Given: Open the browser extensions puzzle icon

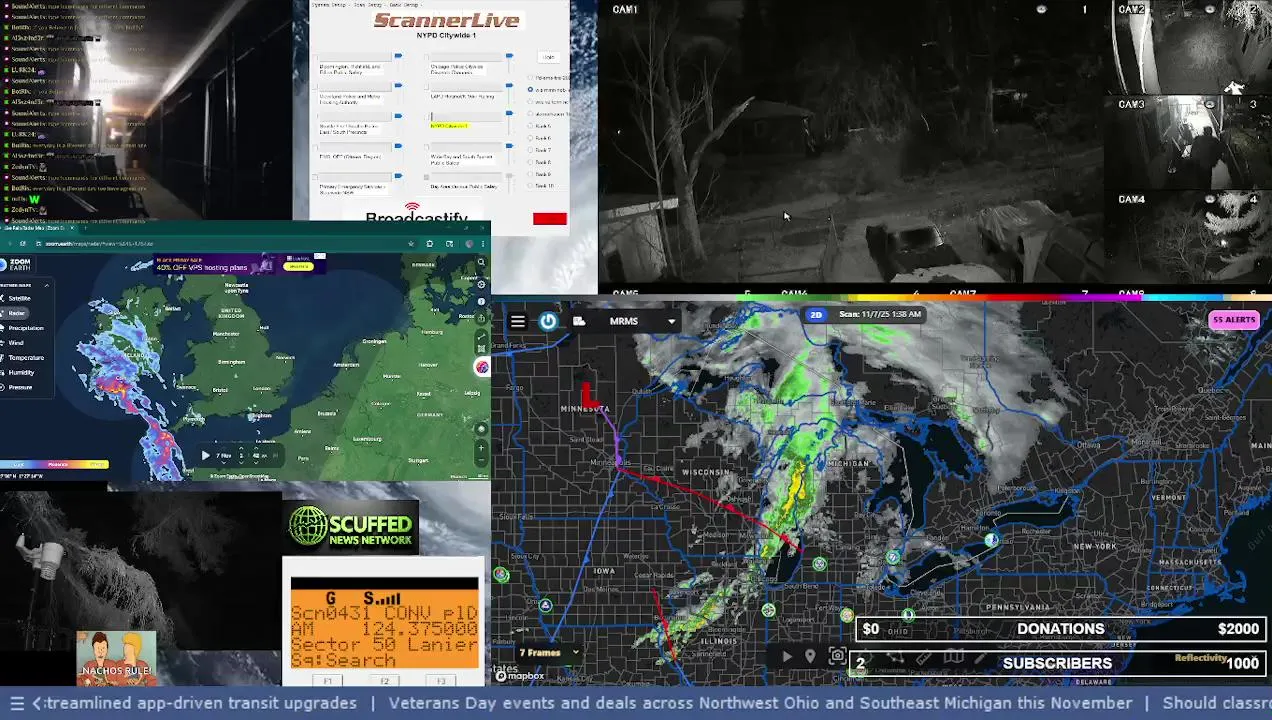Looking at the screenshot, I should (429, 244).
